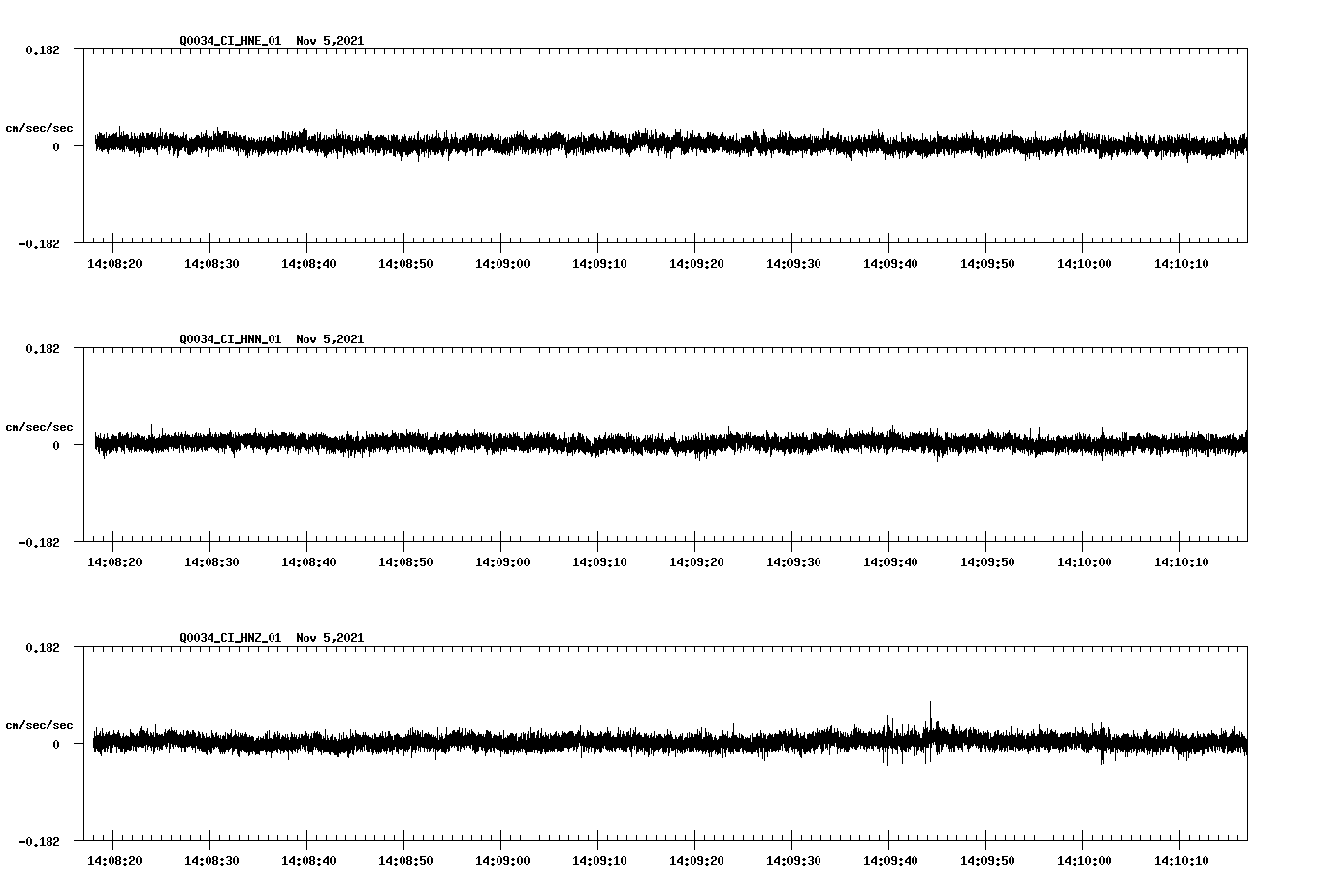Select the 0 baseline label on HNZ axis
The width and height of the screenshot is (1317, 896).
[x=56, y=744]
